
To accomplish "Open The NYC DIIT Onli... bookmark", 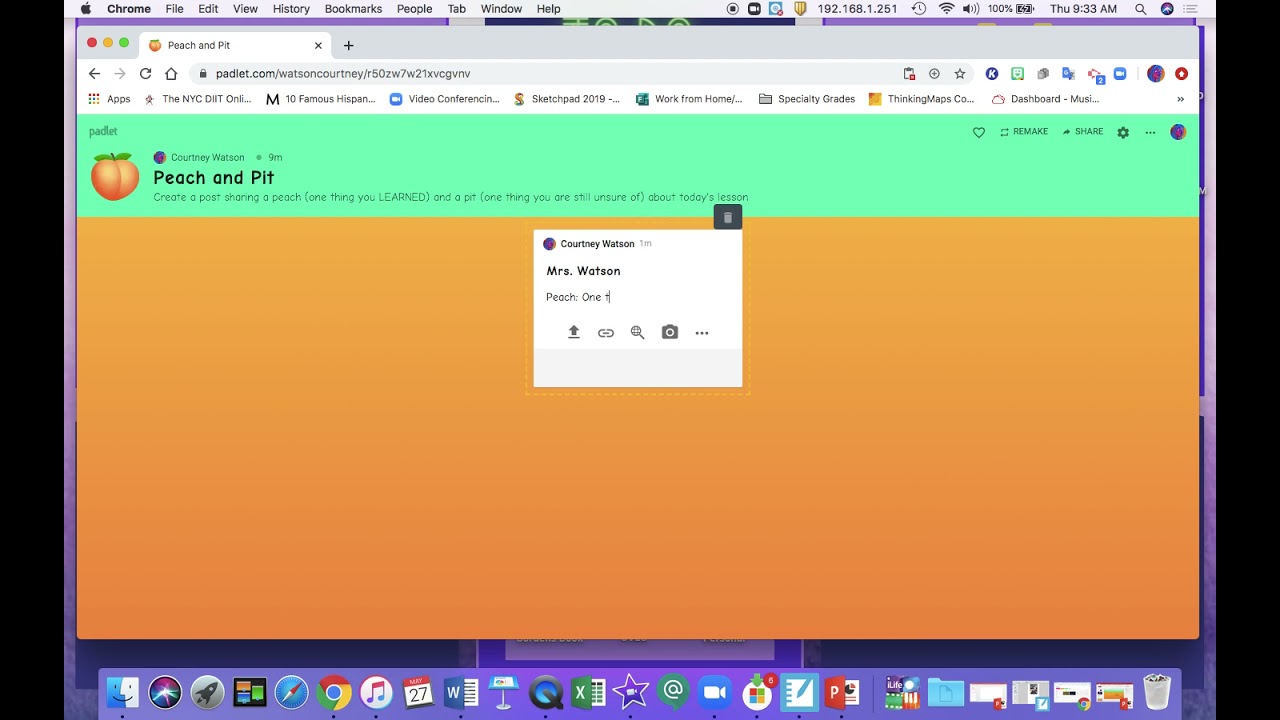I will pos(198,99).
